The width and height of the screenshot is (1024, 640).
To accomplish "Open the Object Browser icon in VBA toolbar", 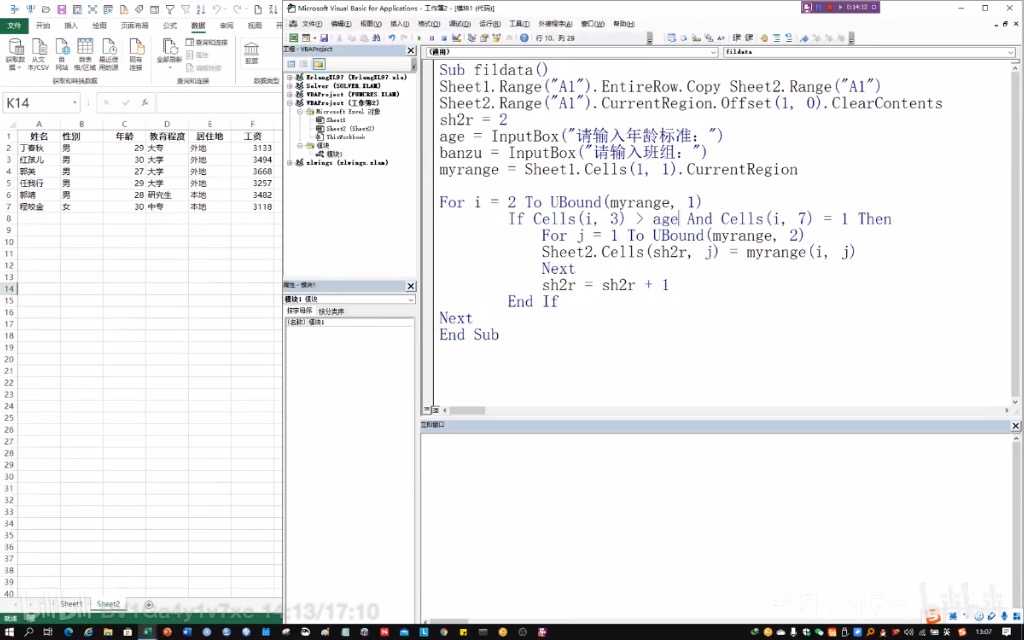I will [x=496, y=38].
